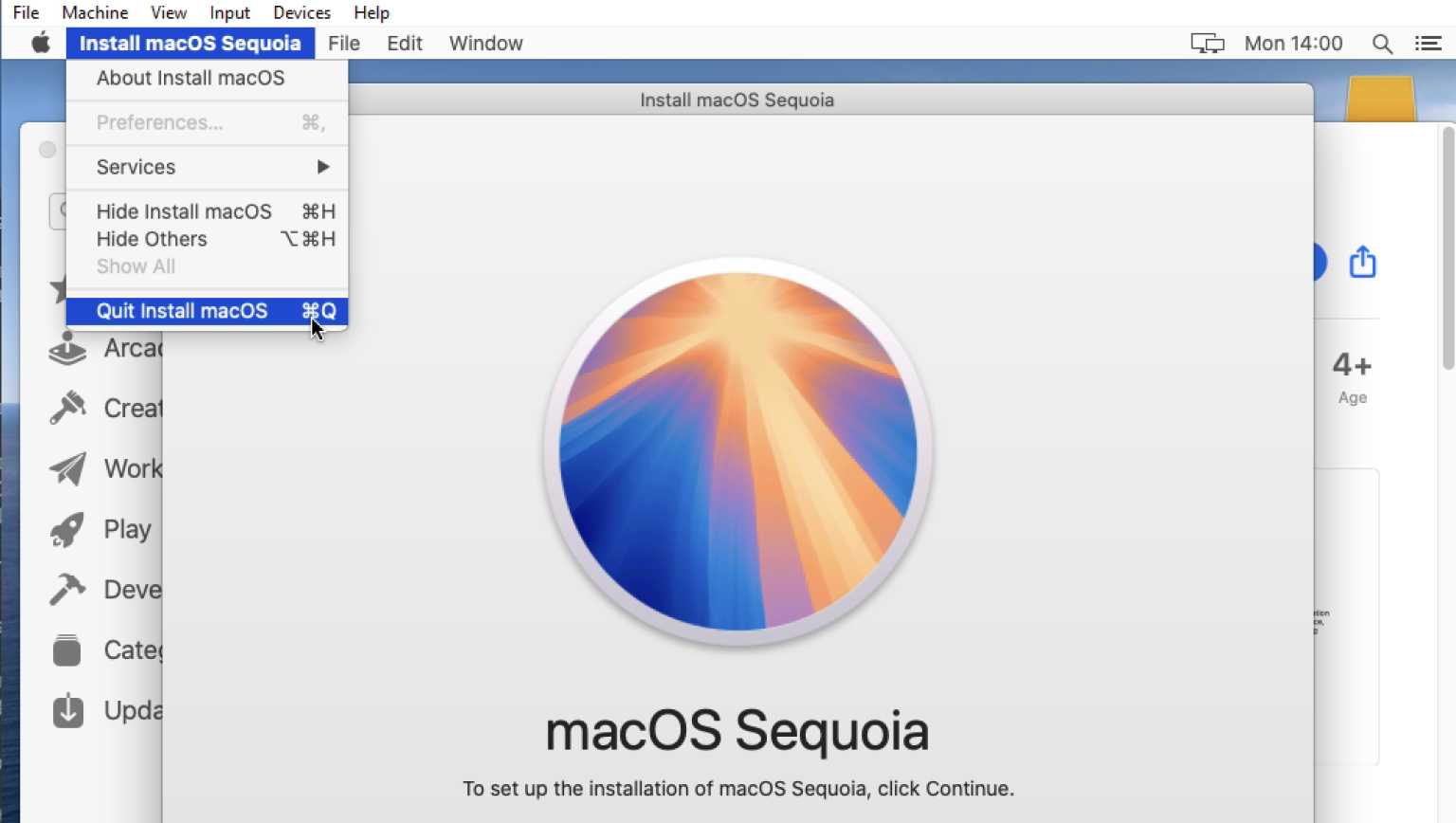Select Quit Install macOS from the menu
This screenshot has width=1456, height=823.
coord(181,311)
